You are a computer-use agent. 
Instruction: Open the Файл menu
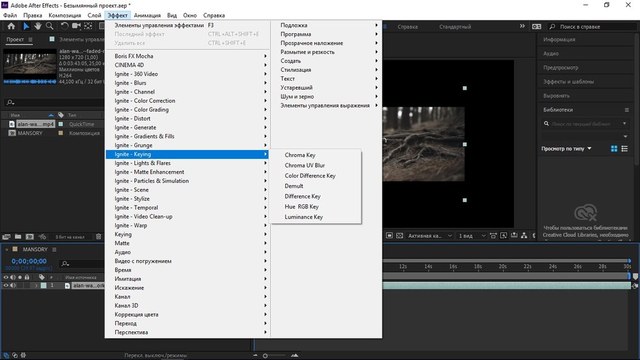click(x=10, y=15)
